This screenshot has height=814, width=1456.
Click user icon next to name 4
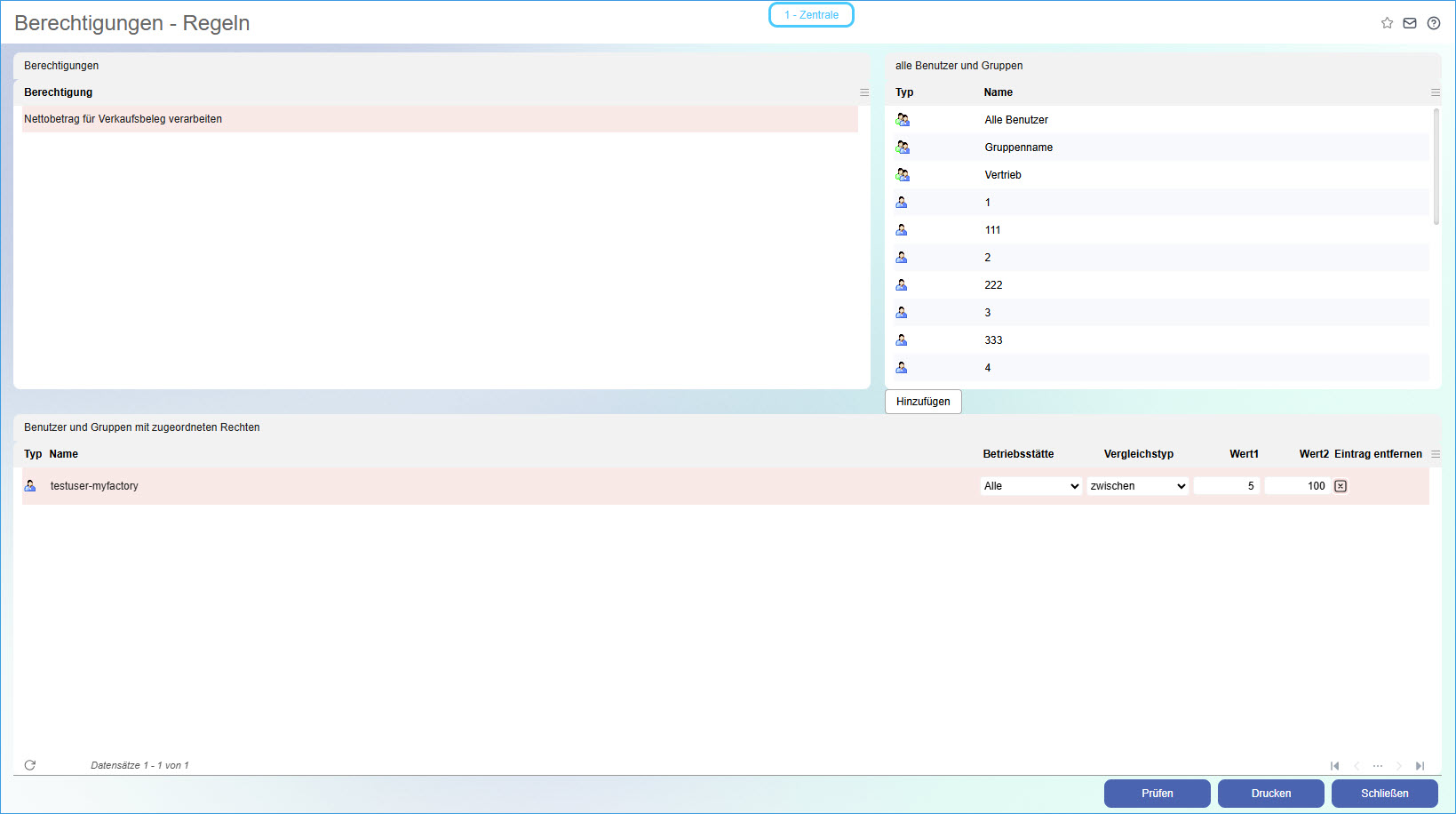pos(902,368)
